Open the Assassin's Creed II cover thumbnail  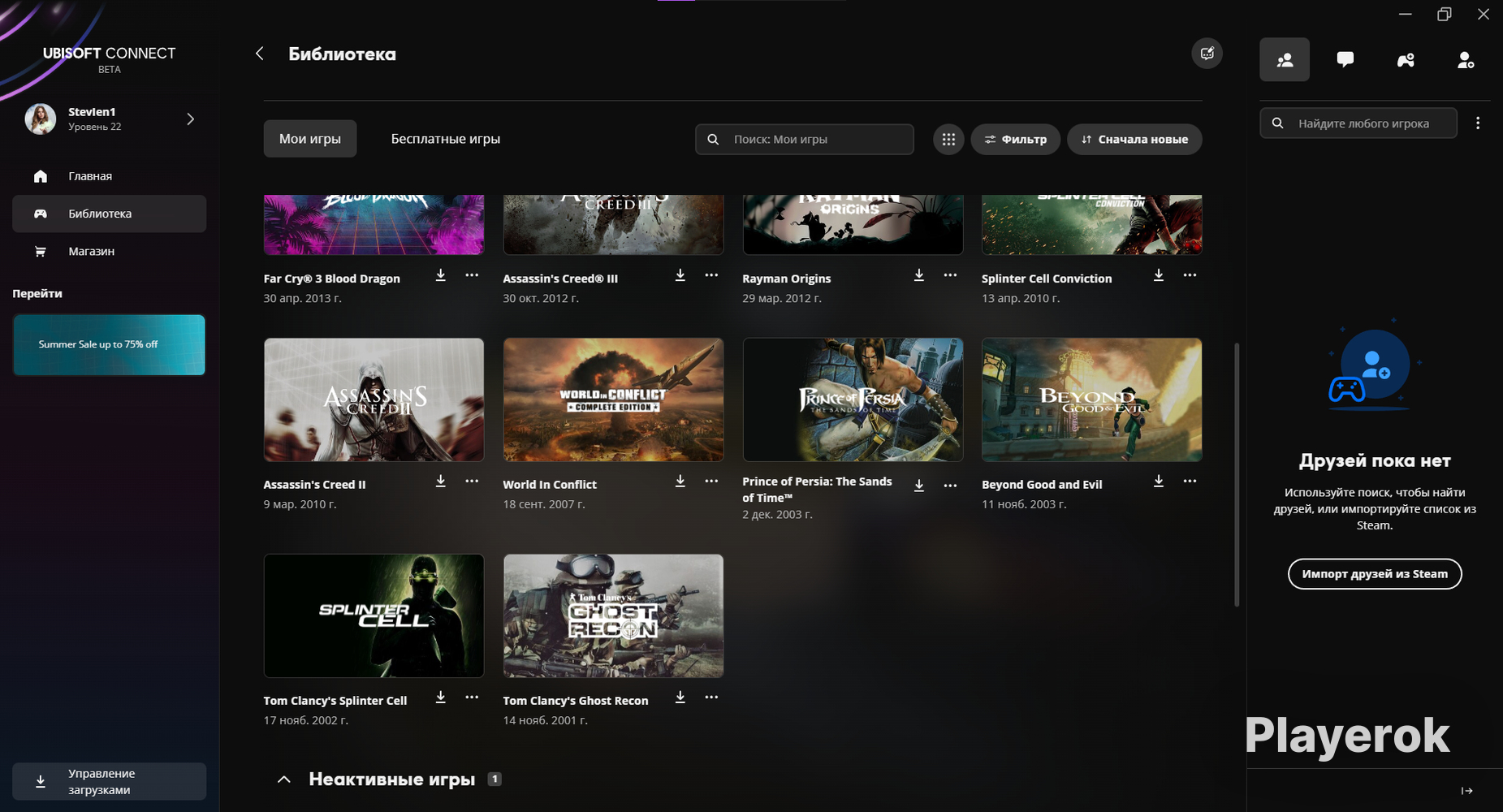pos(374,400)
